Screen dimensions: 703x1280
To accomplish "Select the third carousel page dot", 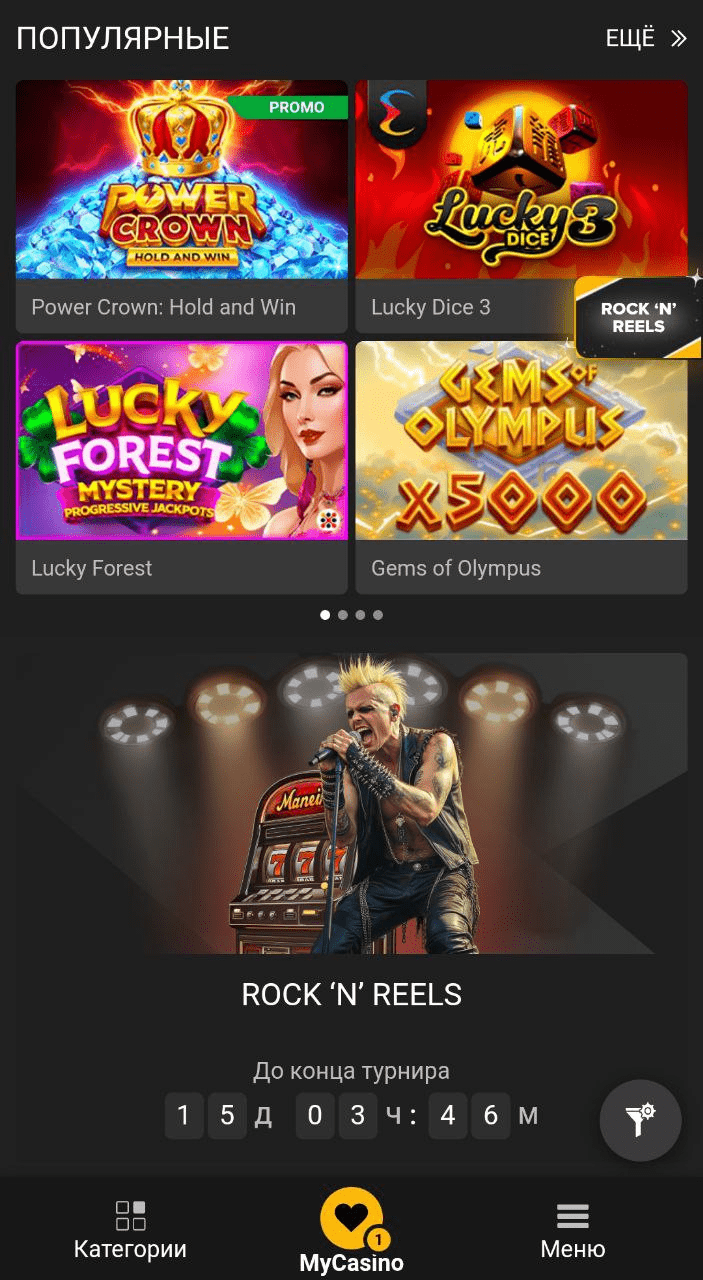I will [360, 615].
